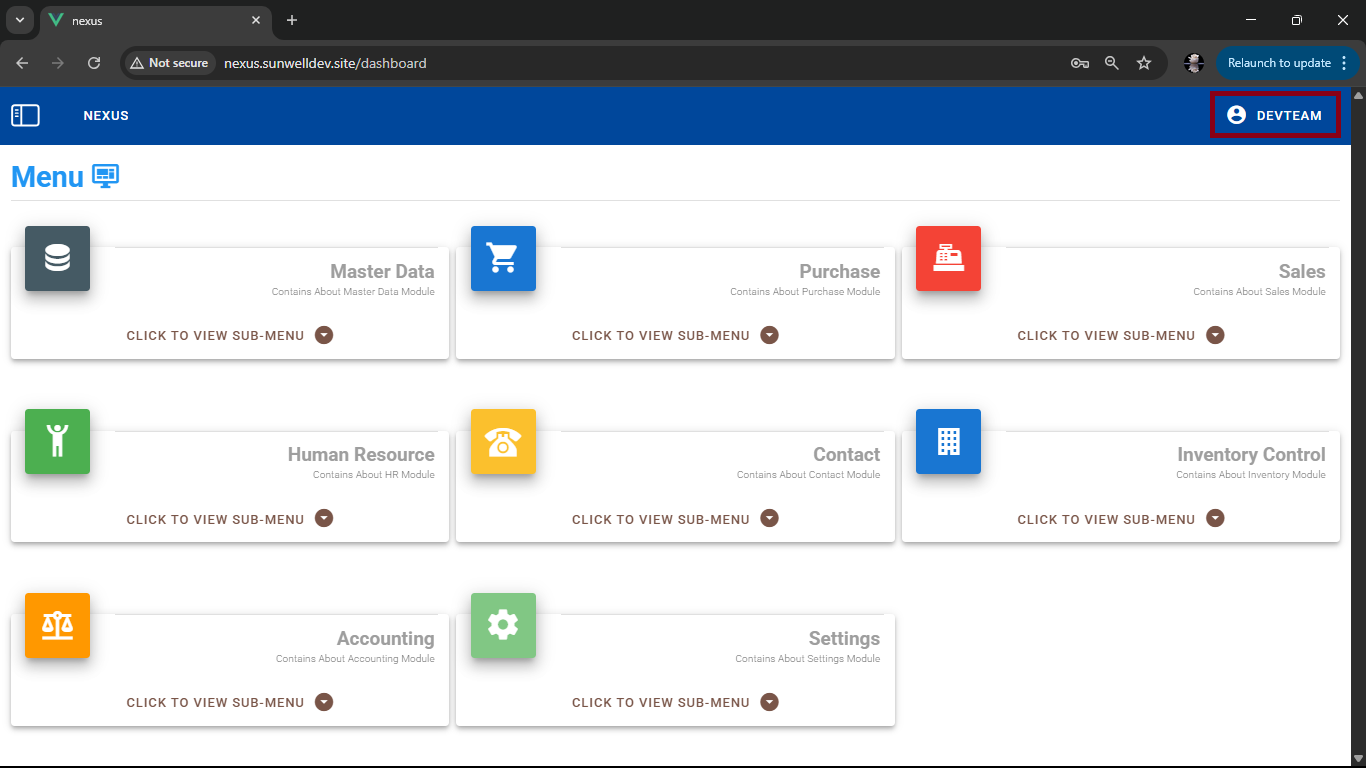Click the Inventory Control building icon

pos(948,441)
